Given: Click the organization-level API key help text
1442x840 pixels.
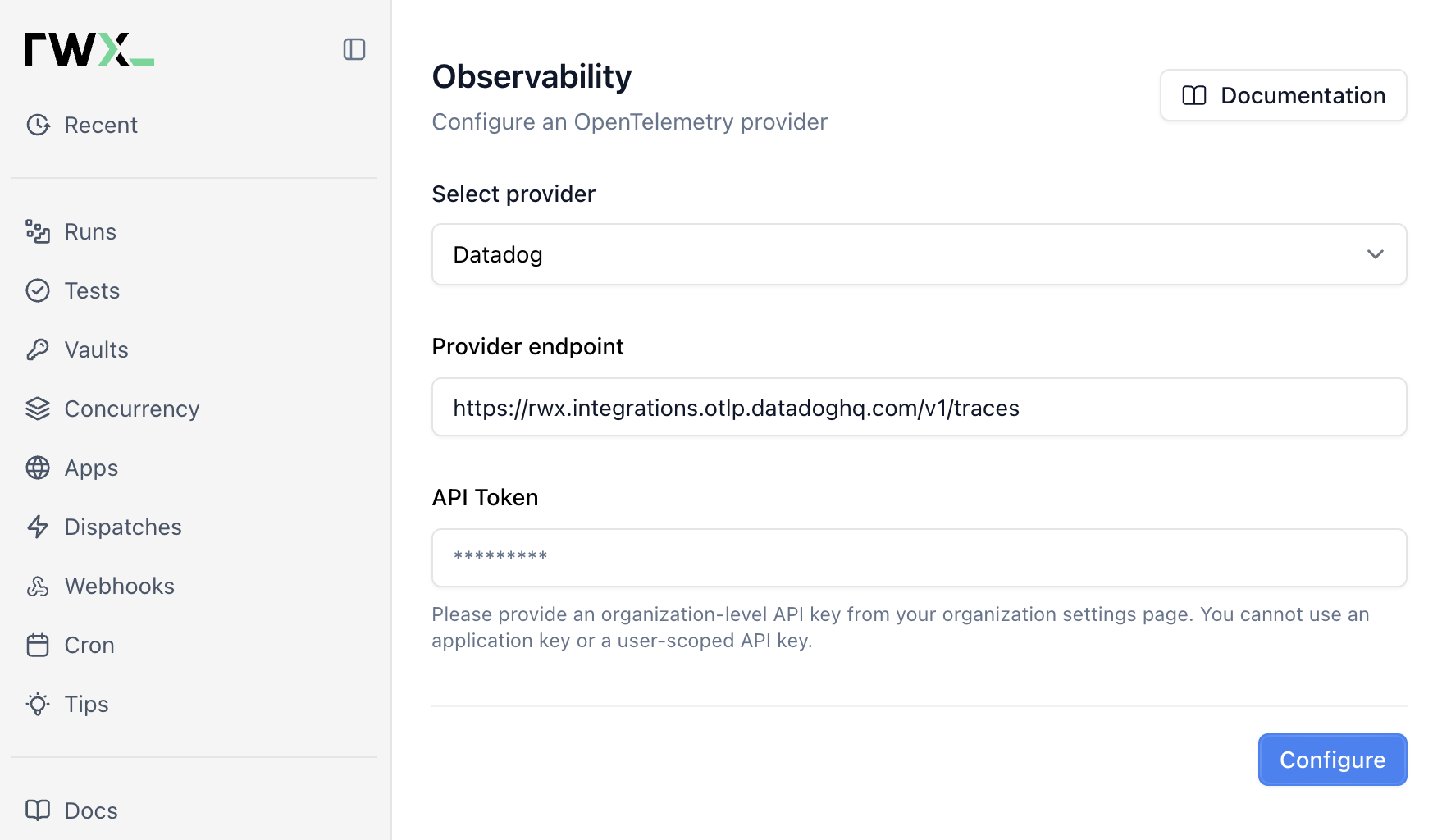Looking at the screenshot, I should pos(900,627).
